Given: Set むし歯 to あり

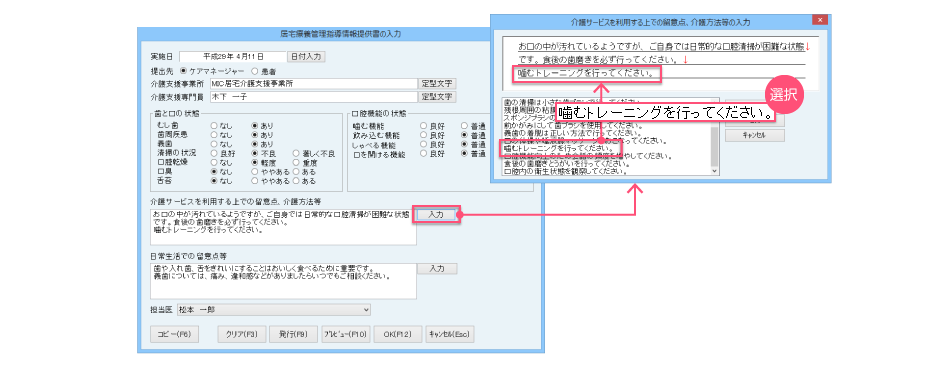Looking at the screenshot, I should pos(254,126).
